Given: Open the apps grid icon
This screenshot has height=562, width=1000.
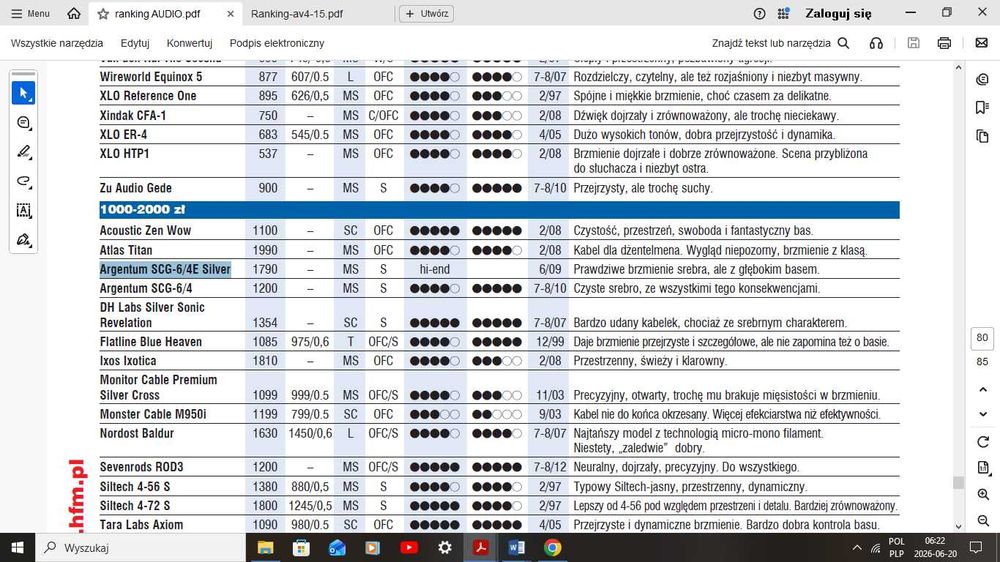Looking at the screenshot, I should pyautogui.click(x=783, y=13).
